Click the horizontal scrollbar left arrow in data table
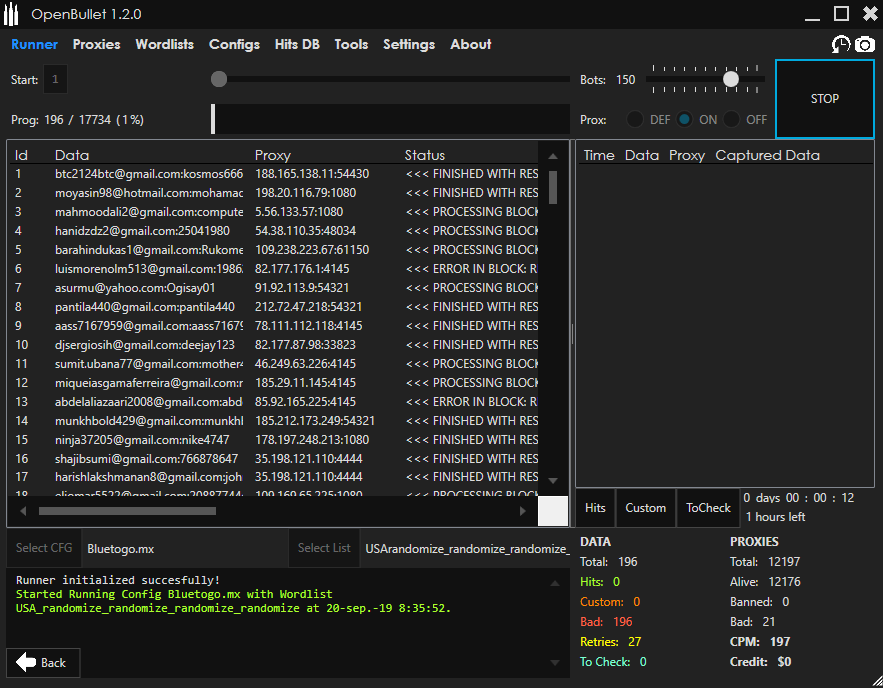883x688 pixels. (23, 511)
